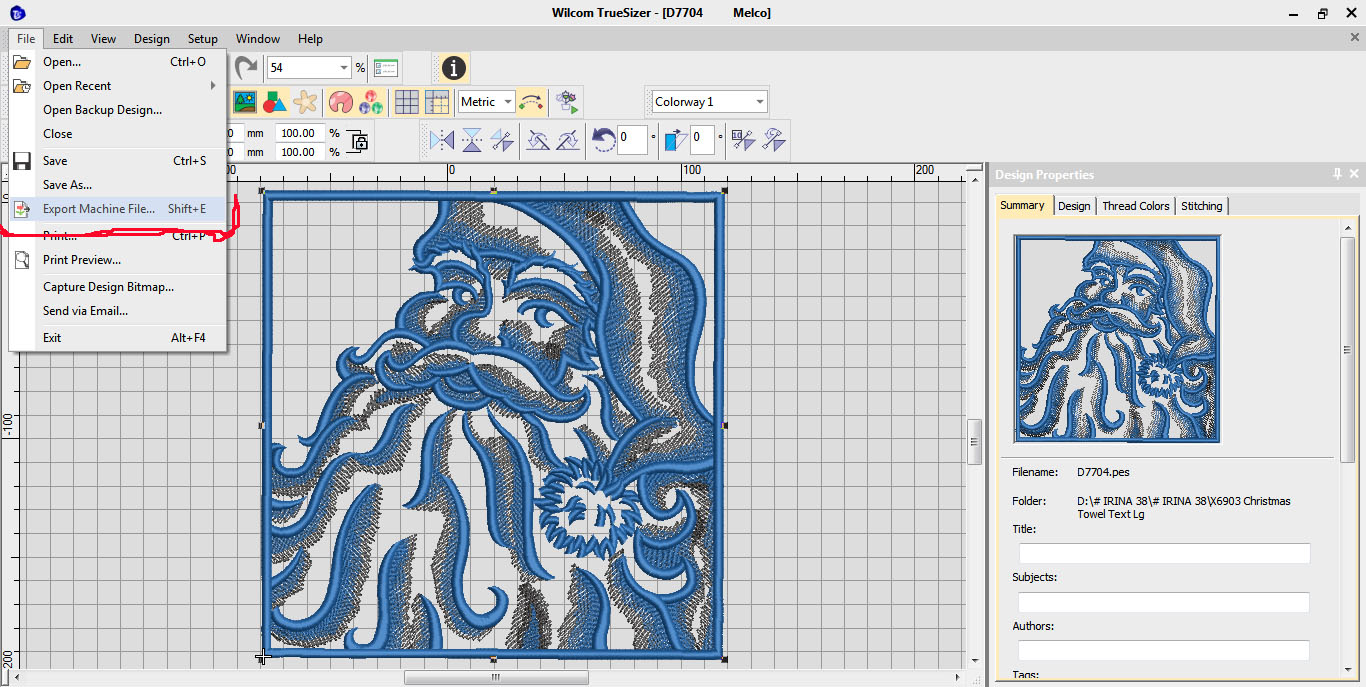Click the Design Information icon
The height and width of the screenshot is (687, 1366).
(454, 68)
